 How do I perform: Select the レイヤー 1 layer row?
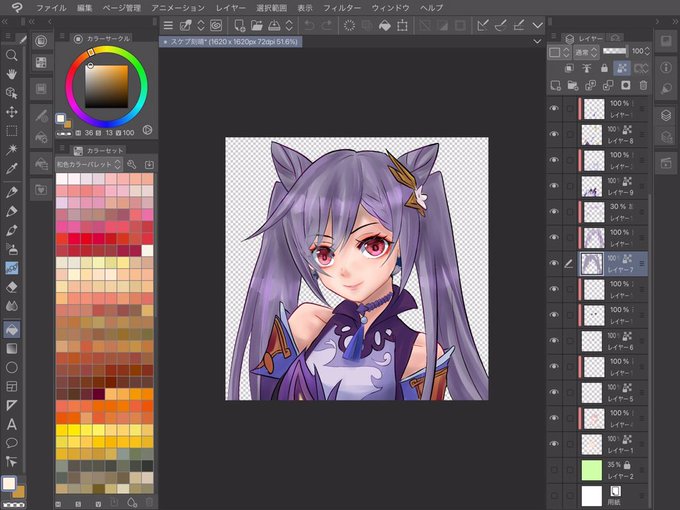point(598,444)
